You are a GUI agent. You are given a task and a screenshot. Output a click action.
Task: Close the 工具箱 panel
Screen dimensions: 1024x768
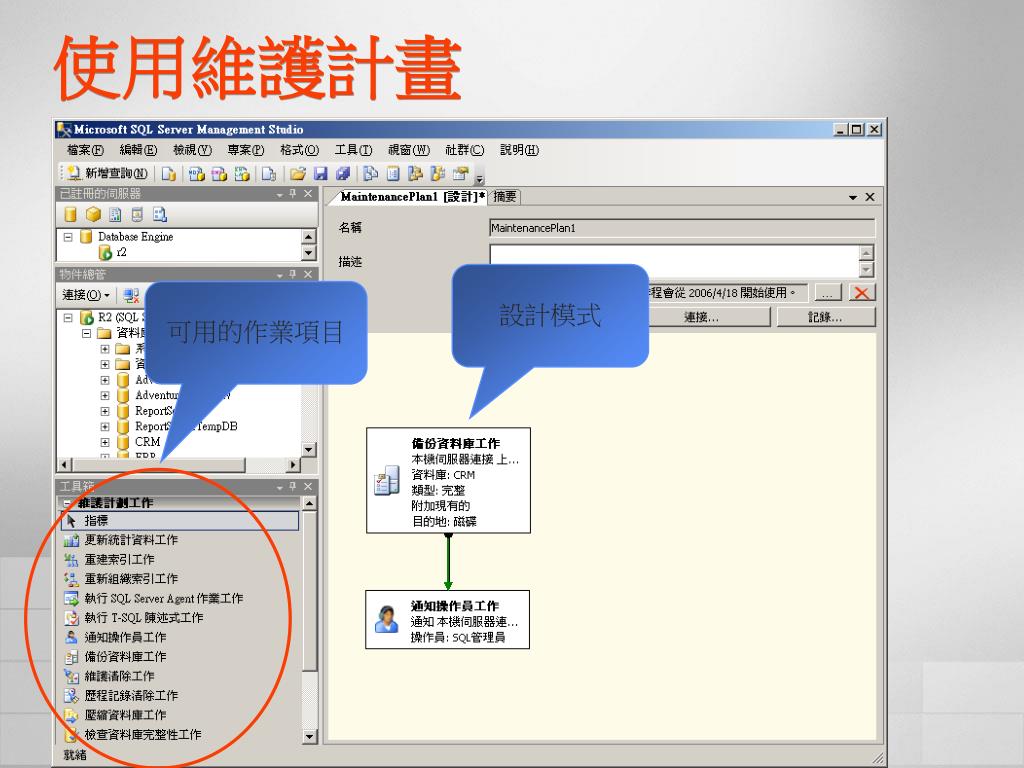pos(308,487)
